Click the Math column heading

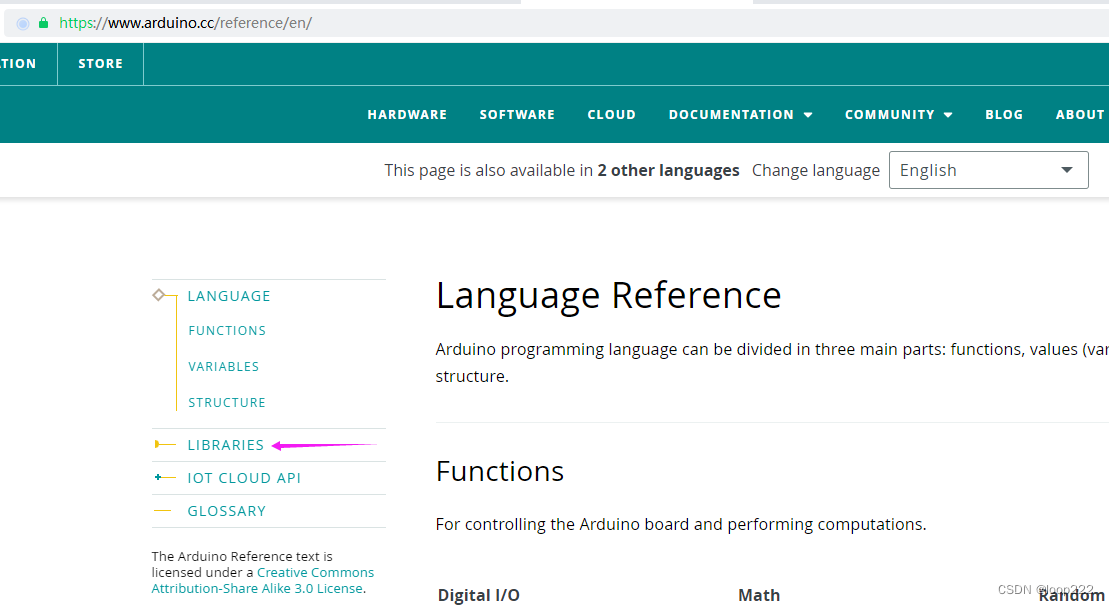click(759, 595)
